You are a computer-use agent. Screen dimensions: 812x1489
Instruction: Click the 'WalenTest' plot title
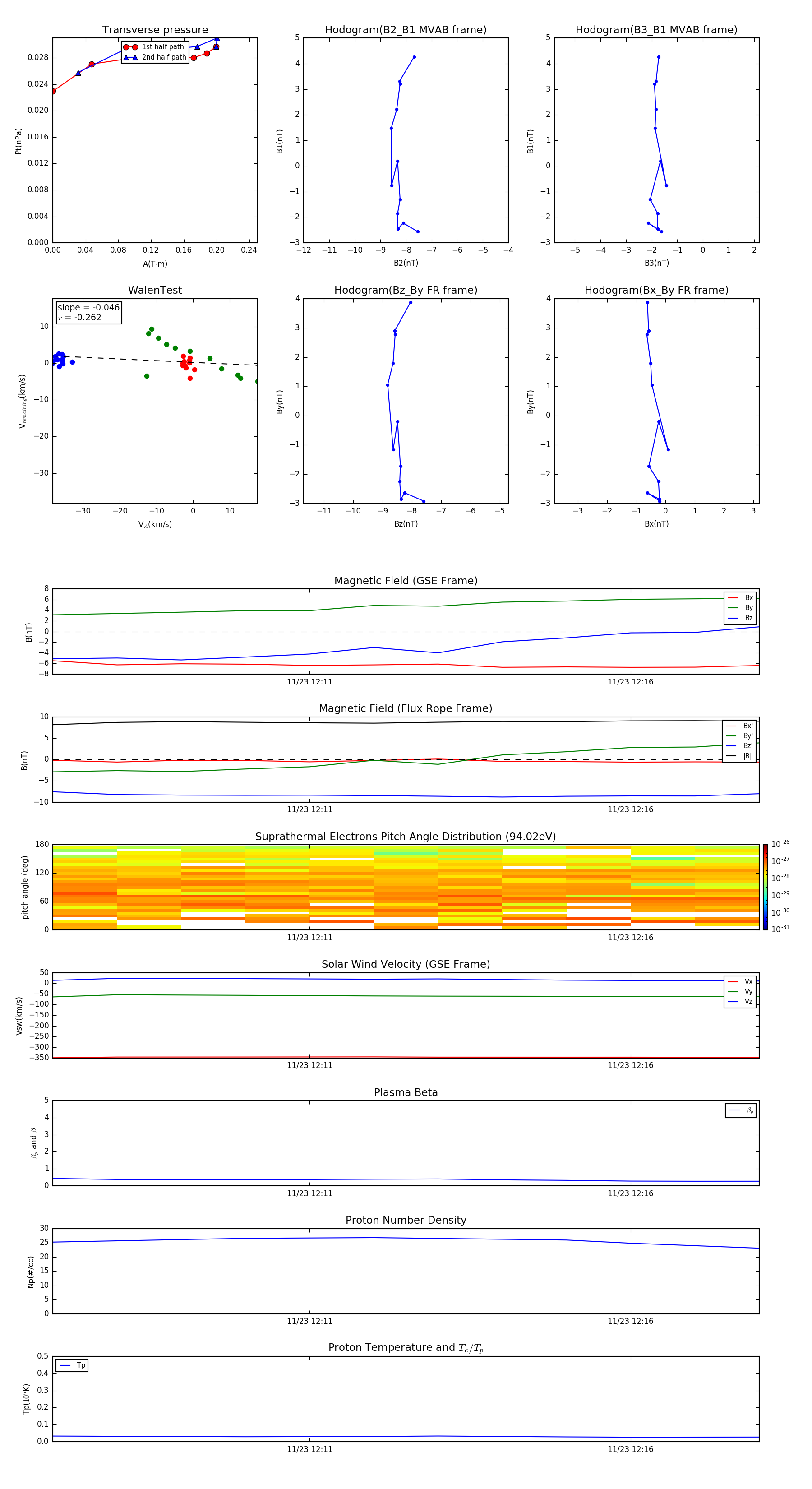[x=155, y=290]
